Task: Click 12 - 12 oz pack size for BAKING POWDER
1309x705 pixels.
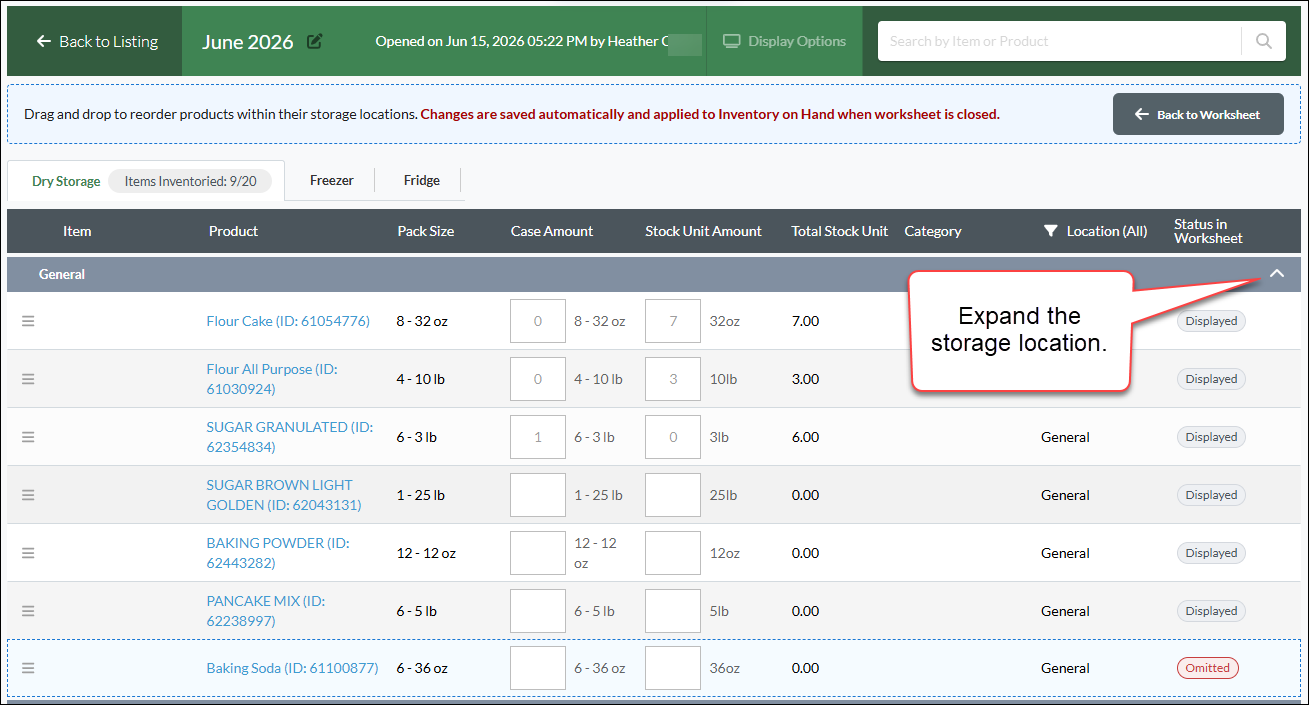Action: [x=426, y=553]
